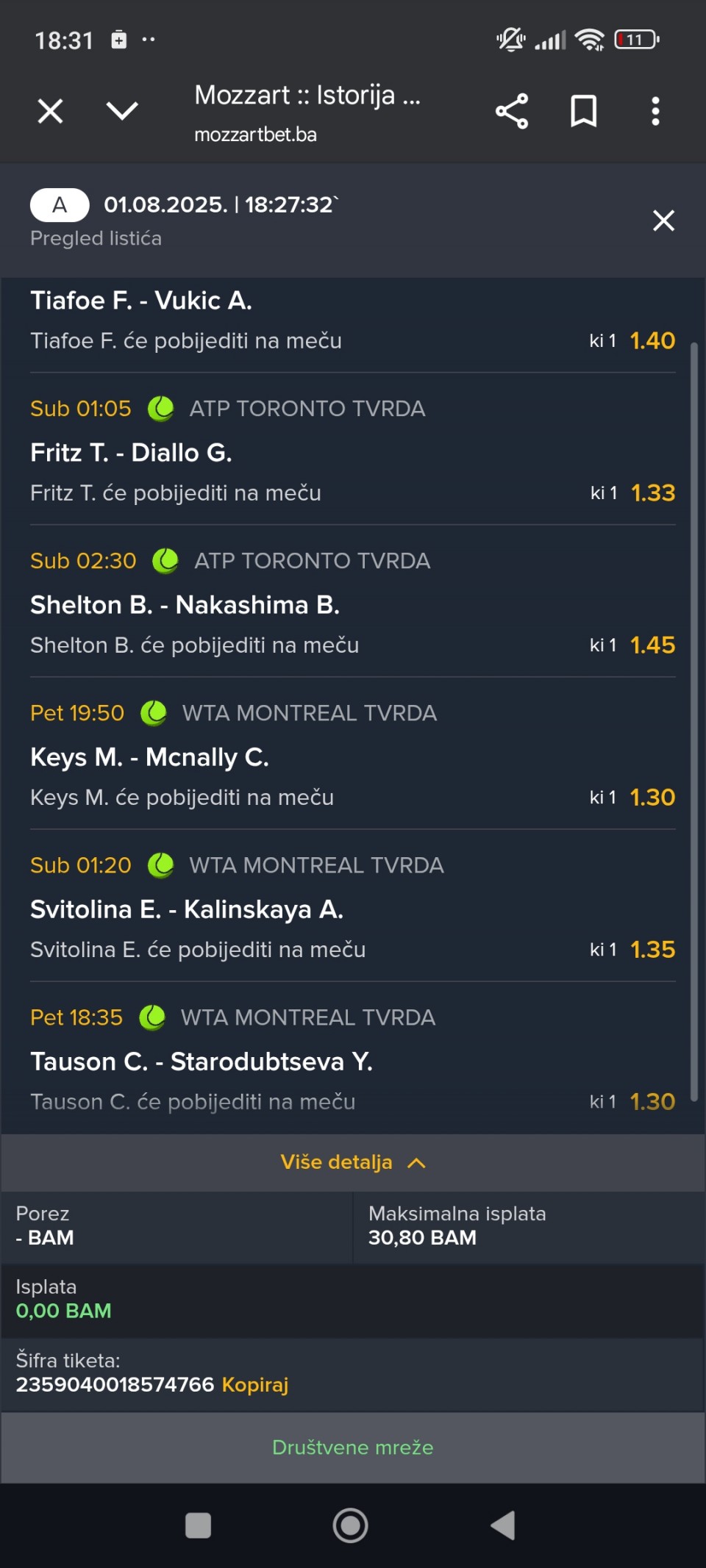
Task: Tap the share icon in browser bar
Action: coord(512,111)
